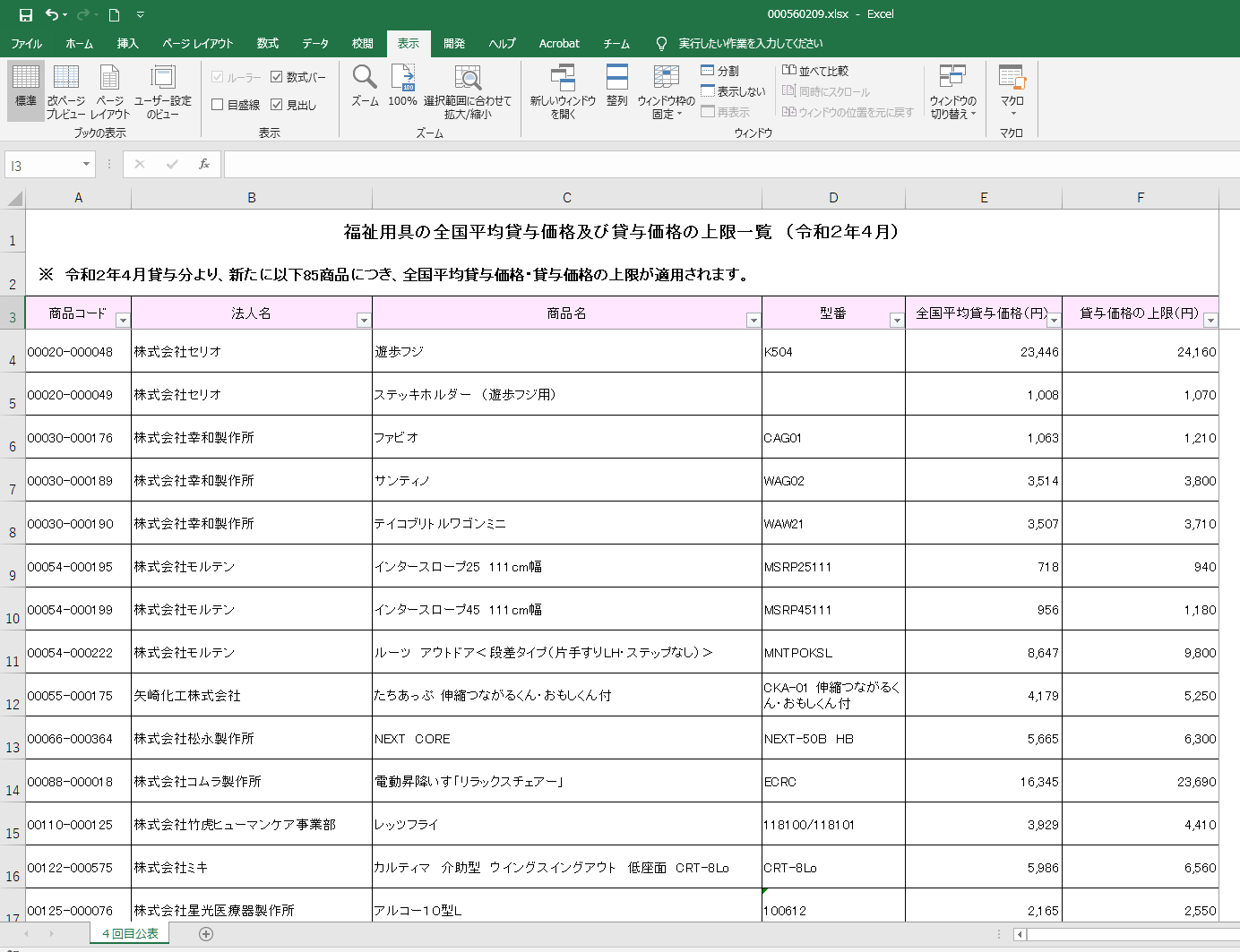Click the add new sheet plus icon
The height and width of the screenshot is (952, 1240).
206,934
